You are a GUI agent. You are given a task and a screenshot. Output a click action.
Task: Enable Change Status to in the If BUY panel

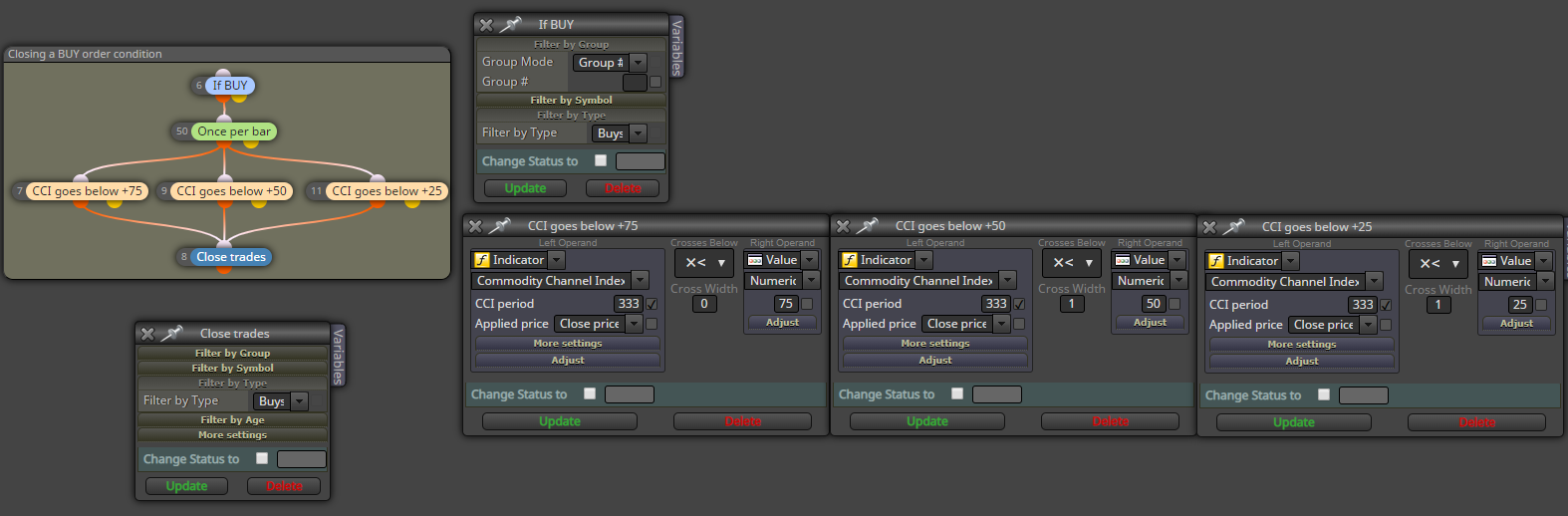click(601, 160)
